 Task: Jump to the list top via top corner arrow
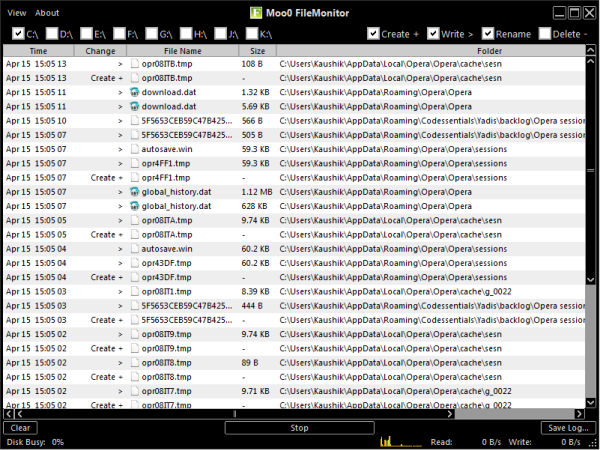click(590, 50)
